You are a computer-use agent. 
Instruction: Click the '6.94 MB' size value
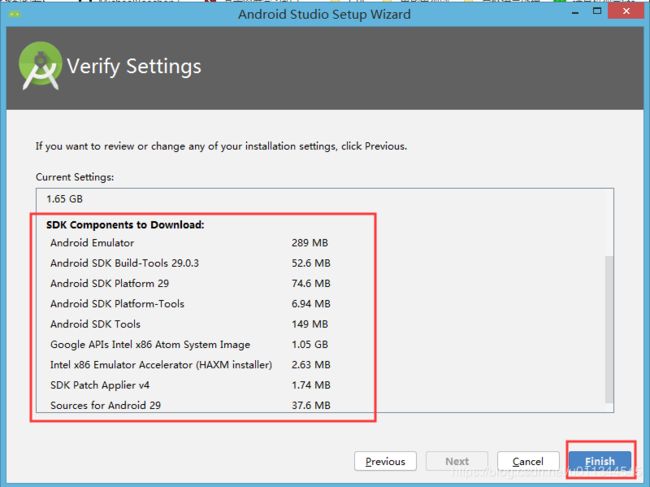(x=311, y=304)
